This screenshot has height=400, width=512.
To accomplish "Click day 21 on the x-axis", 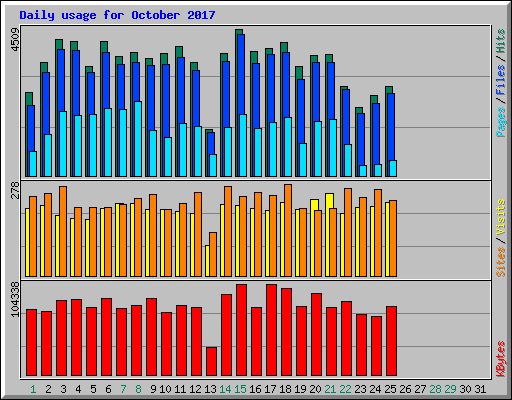I will tap(330, 389).
